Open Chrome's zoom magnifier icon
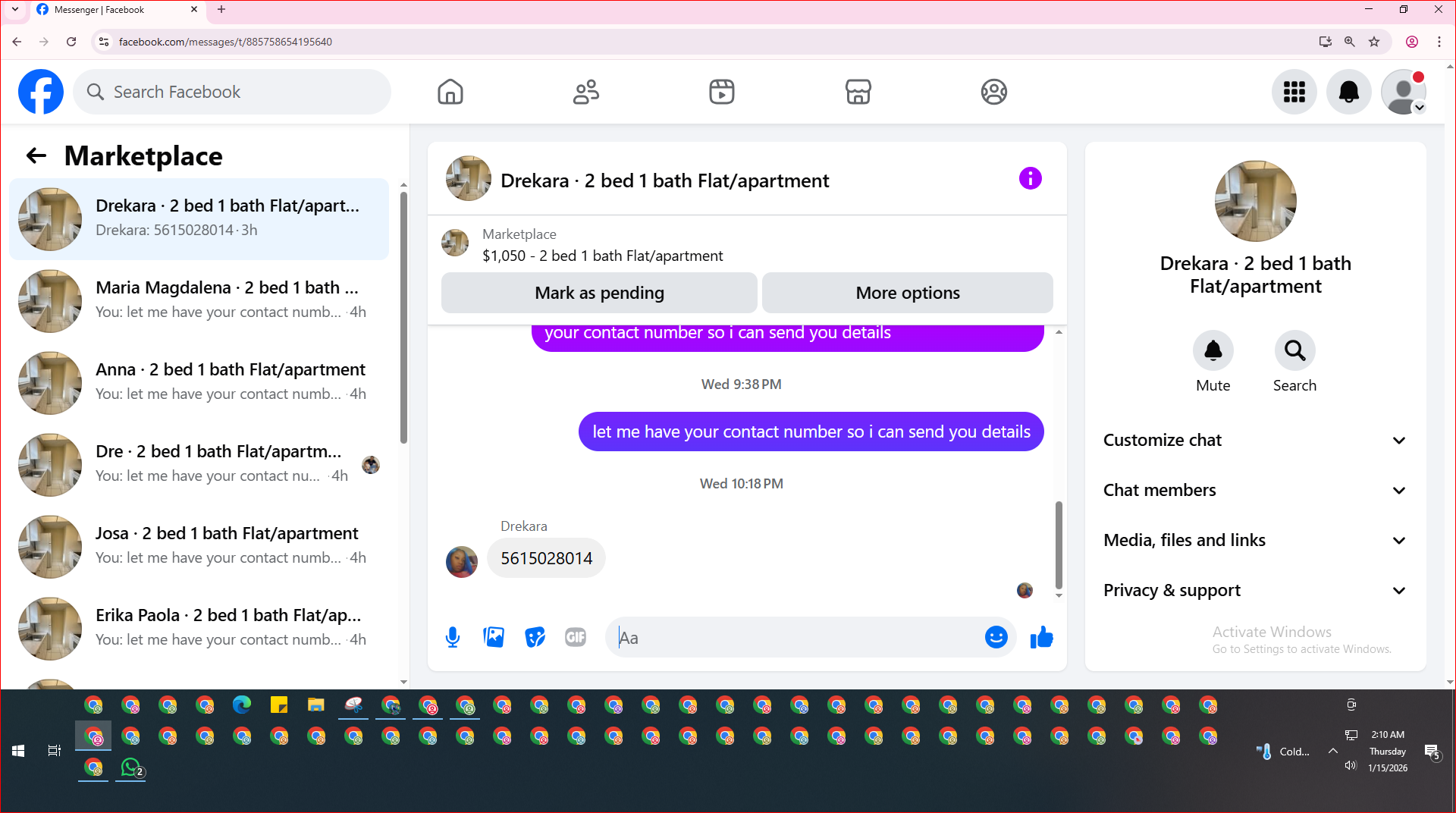The width and height of the screenshot is (1456, 813). coord(1350,42)
